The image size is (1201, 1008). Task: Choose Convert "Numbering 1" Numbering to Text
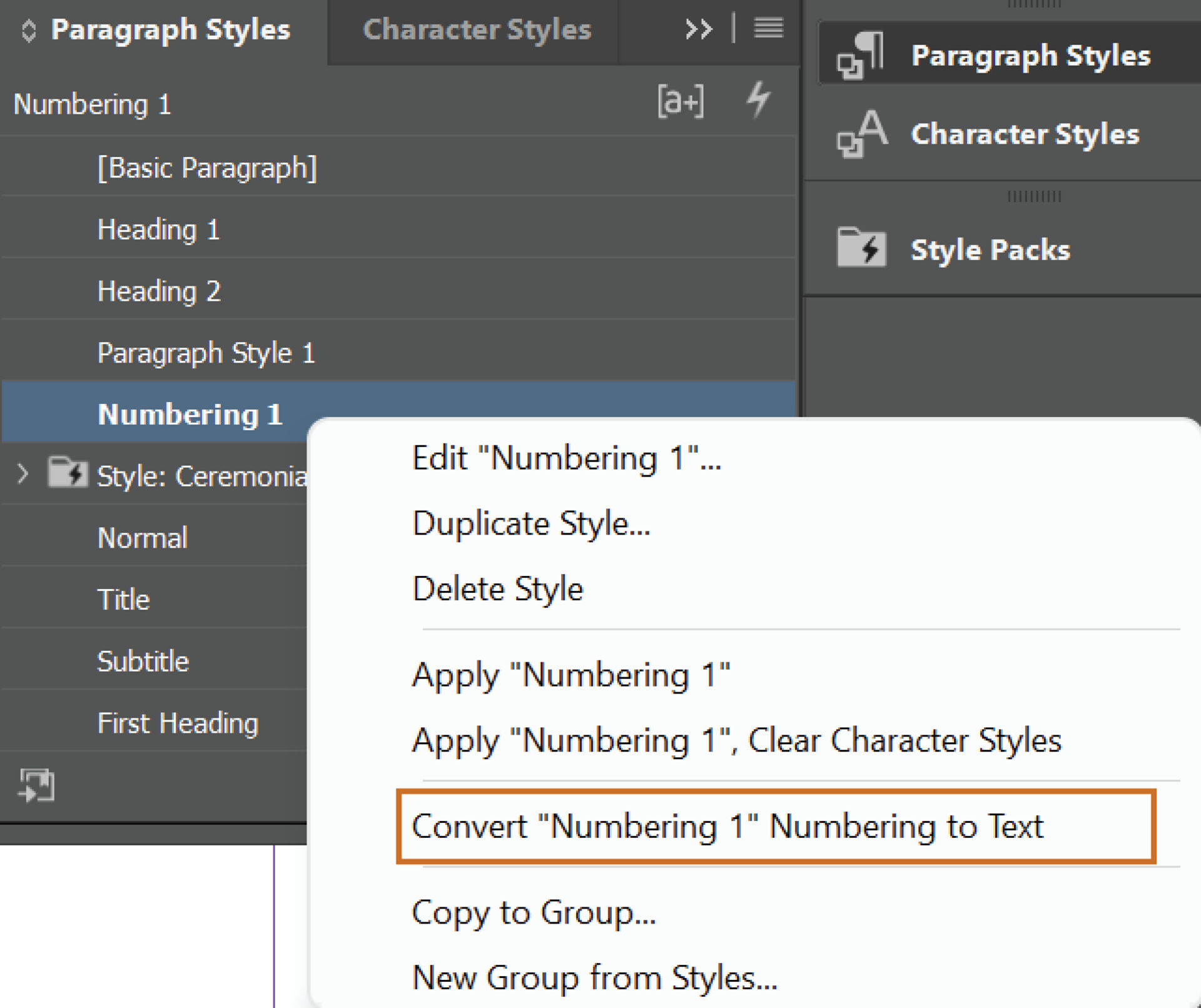point(727,825)
